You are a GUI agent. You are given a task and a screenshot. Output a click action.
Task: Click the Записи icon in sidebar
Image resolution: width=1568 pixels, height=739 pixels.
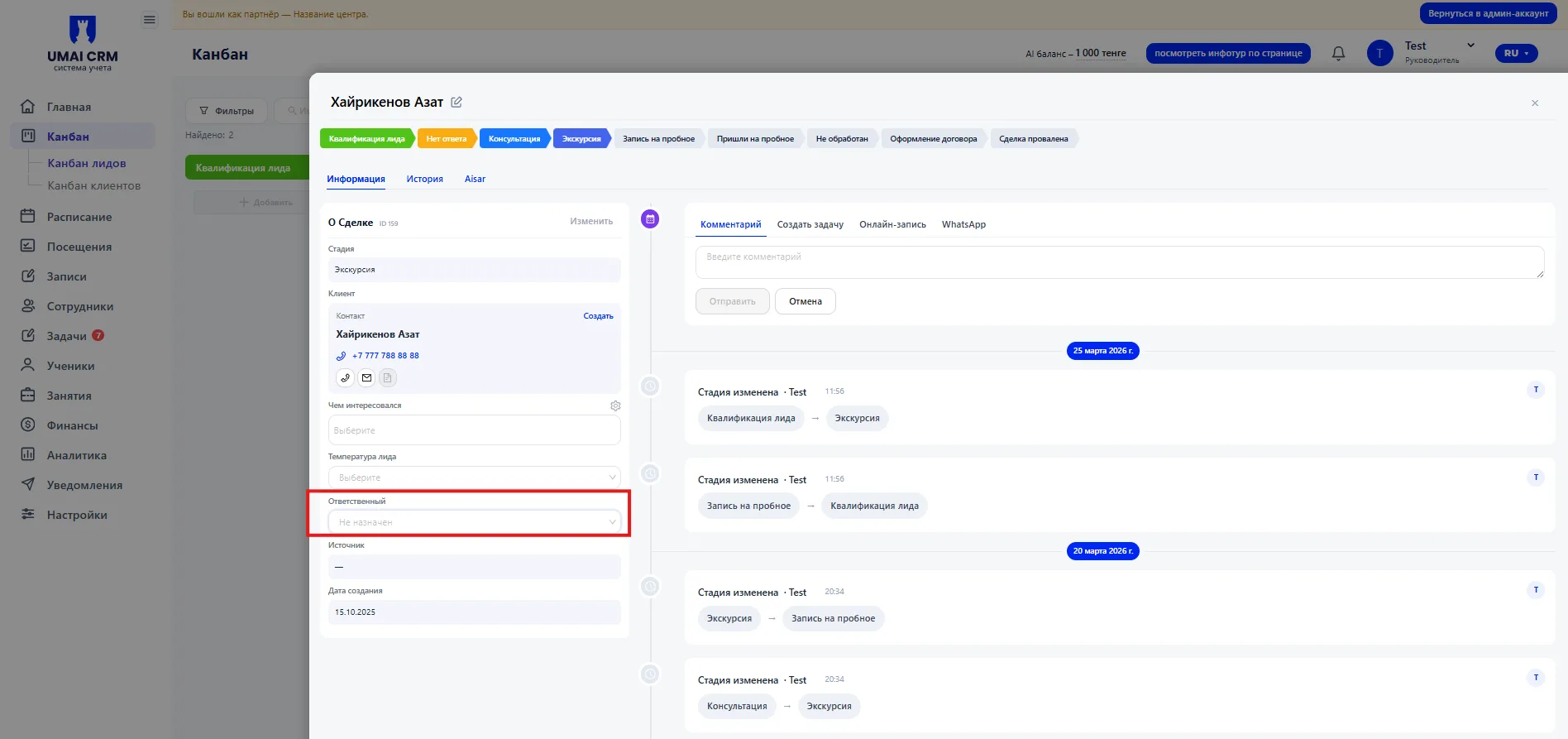(x=27, y=276)
